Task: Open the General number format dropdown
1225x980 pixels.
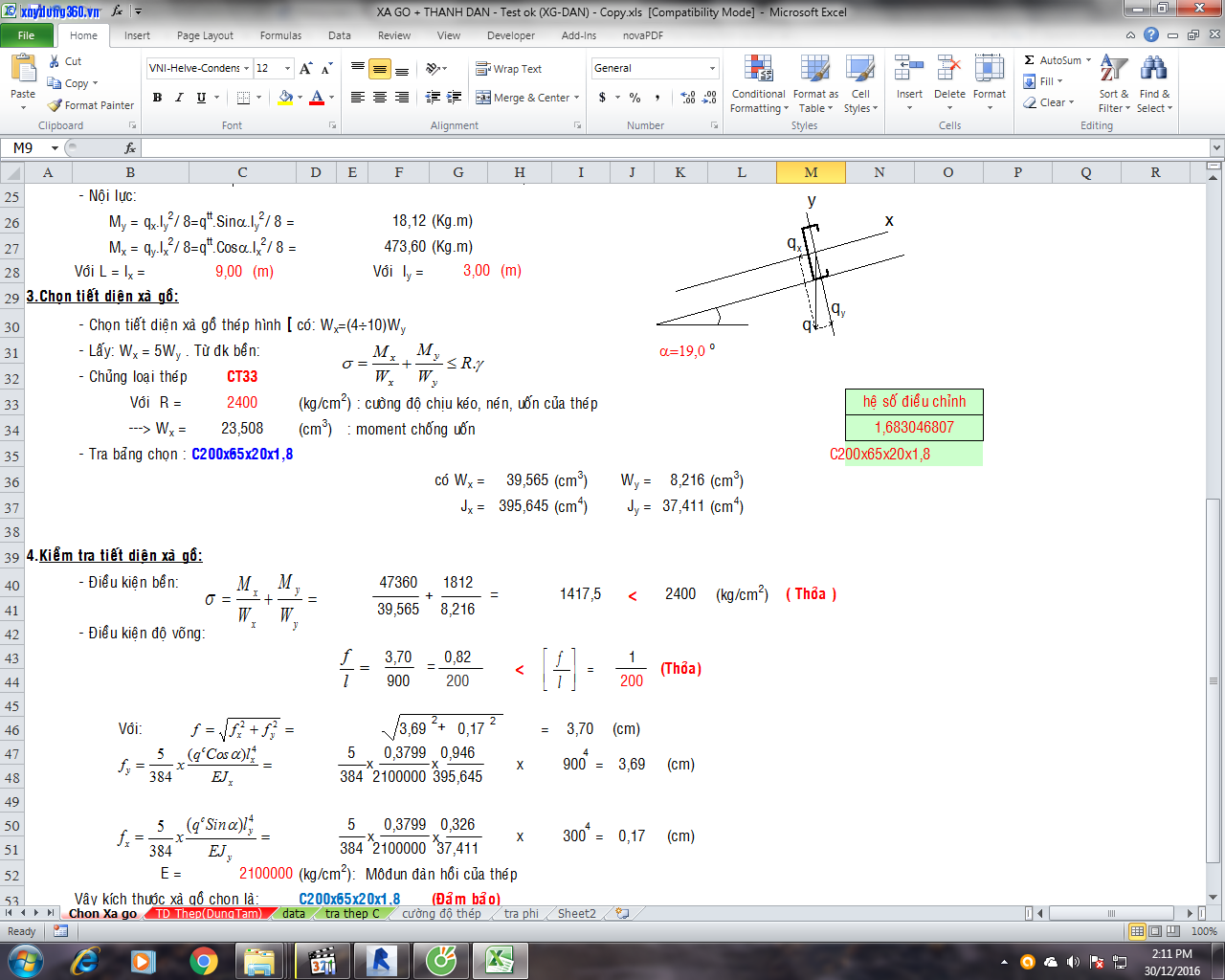Action: coord(712,69)
